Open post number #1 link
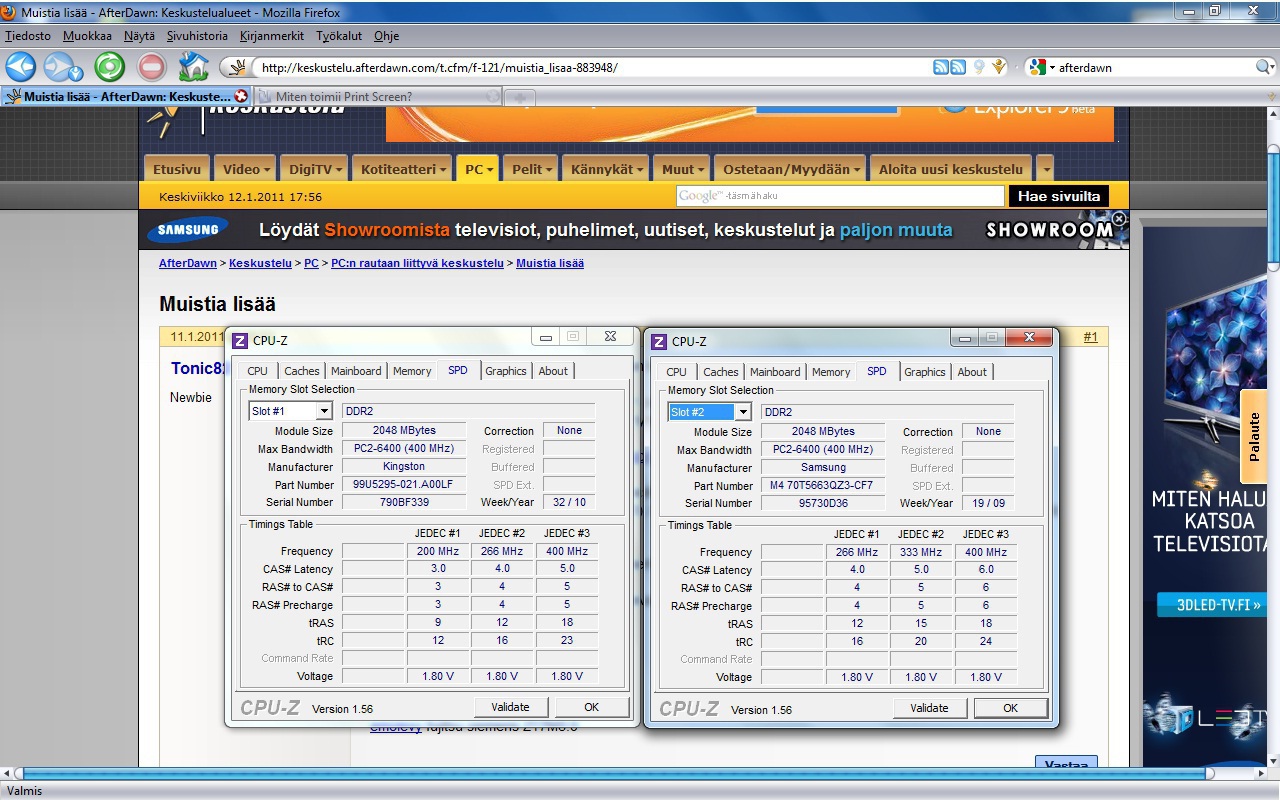 (x=1090, y=337)
